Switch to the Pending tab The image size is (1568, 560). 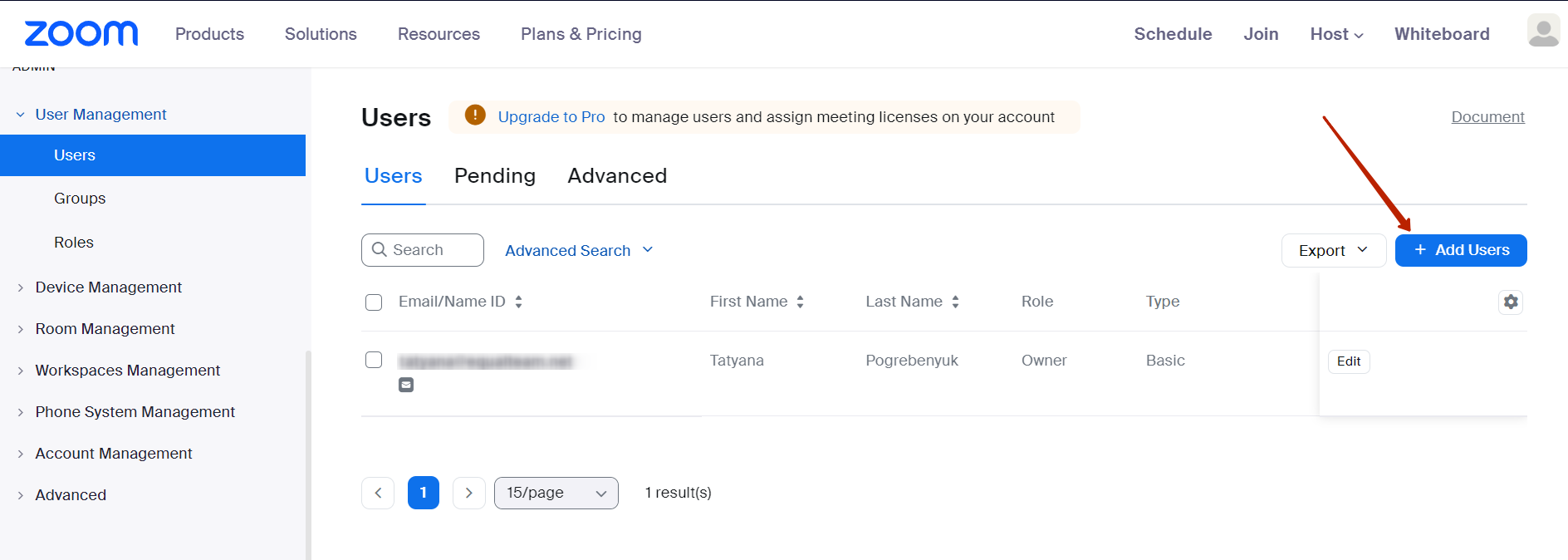[494, 175]
